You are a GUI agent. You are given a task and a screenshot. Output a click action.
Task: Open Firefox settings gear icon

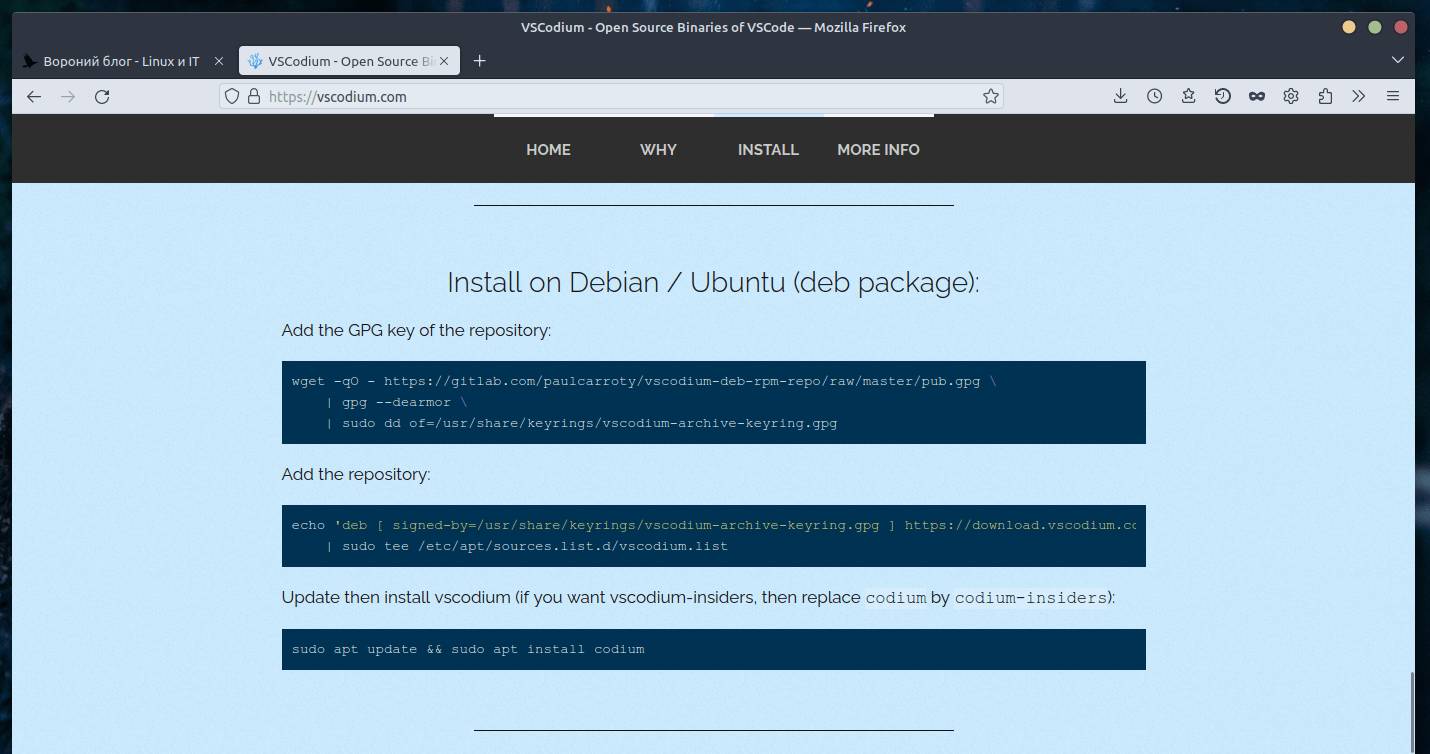(x=1291, y=97)
